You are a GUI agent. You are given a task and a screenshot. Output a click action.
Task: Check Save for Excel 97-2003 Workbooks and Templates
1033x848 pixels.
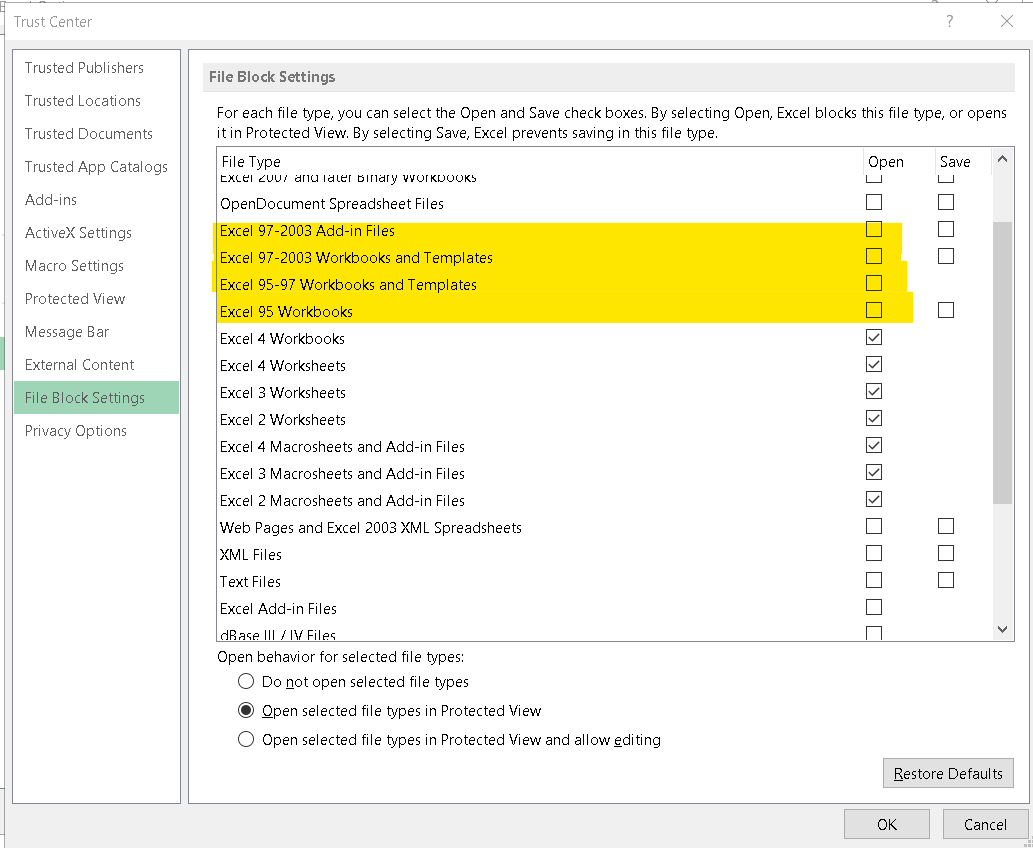click(945, 256)
